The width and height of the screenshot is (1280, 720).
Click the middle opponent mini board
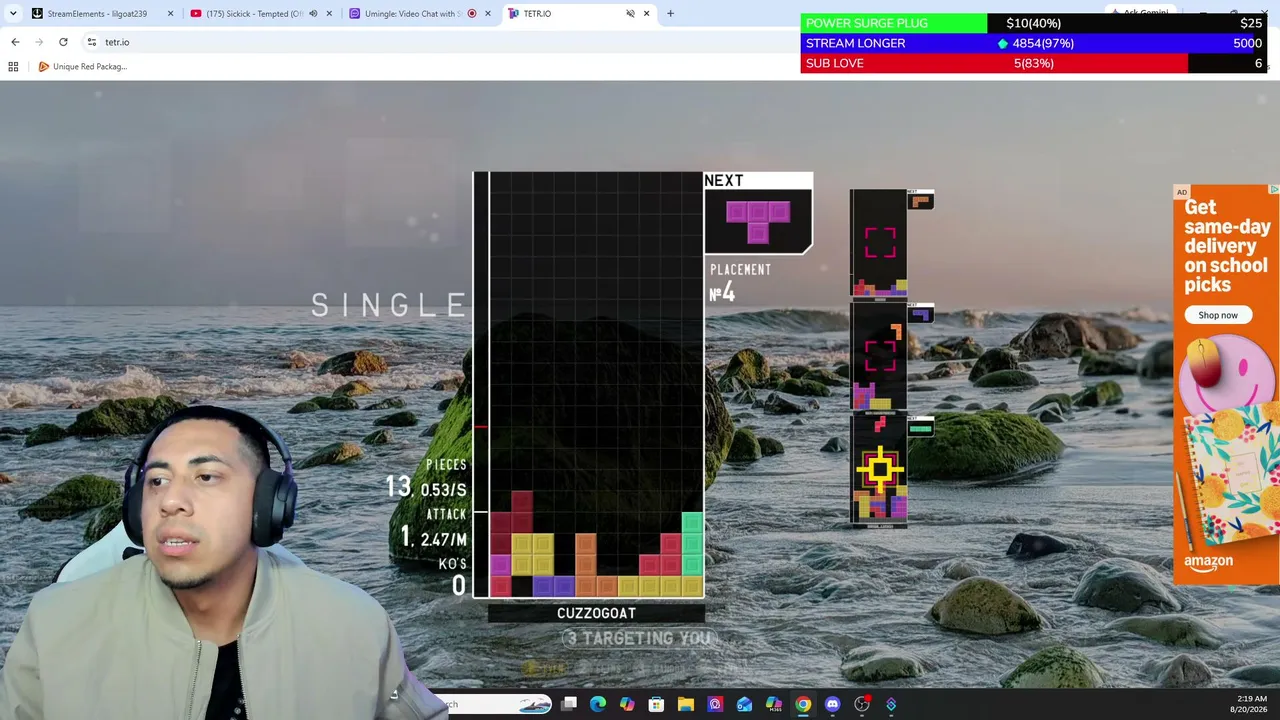tap(879, 357)
